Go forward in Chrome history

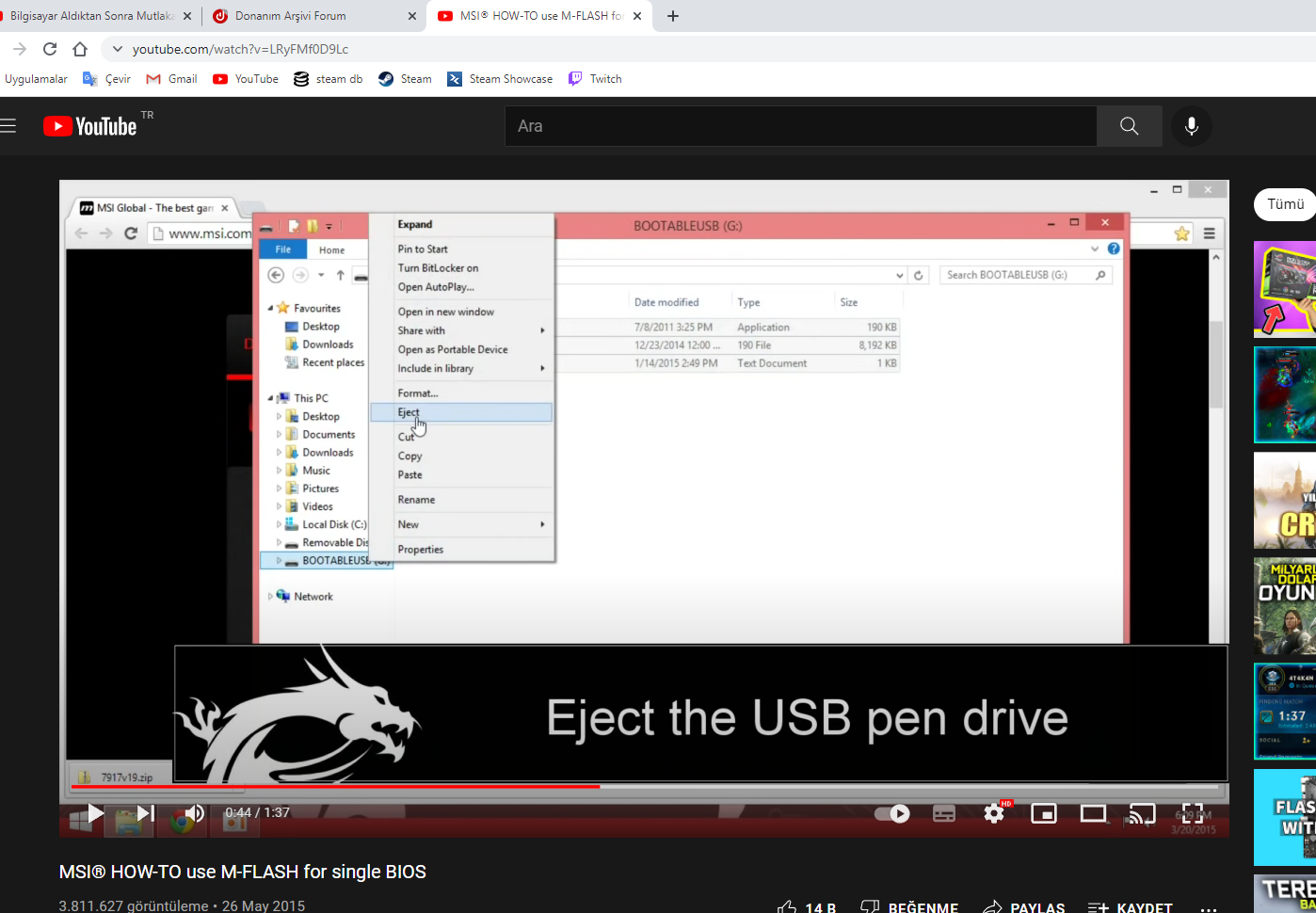[x=20, y=49]
